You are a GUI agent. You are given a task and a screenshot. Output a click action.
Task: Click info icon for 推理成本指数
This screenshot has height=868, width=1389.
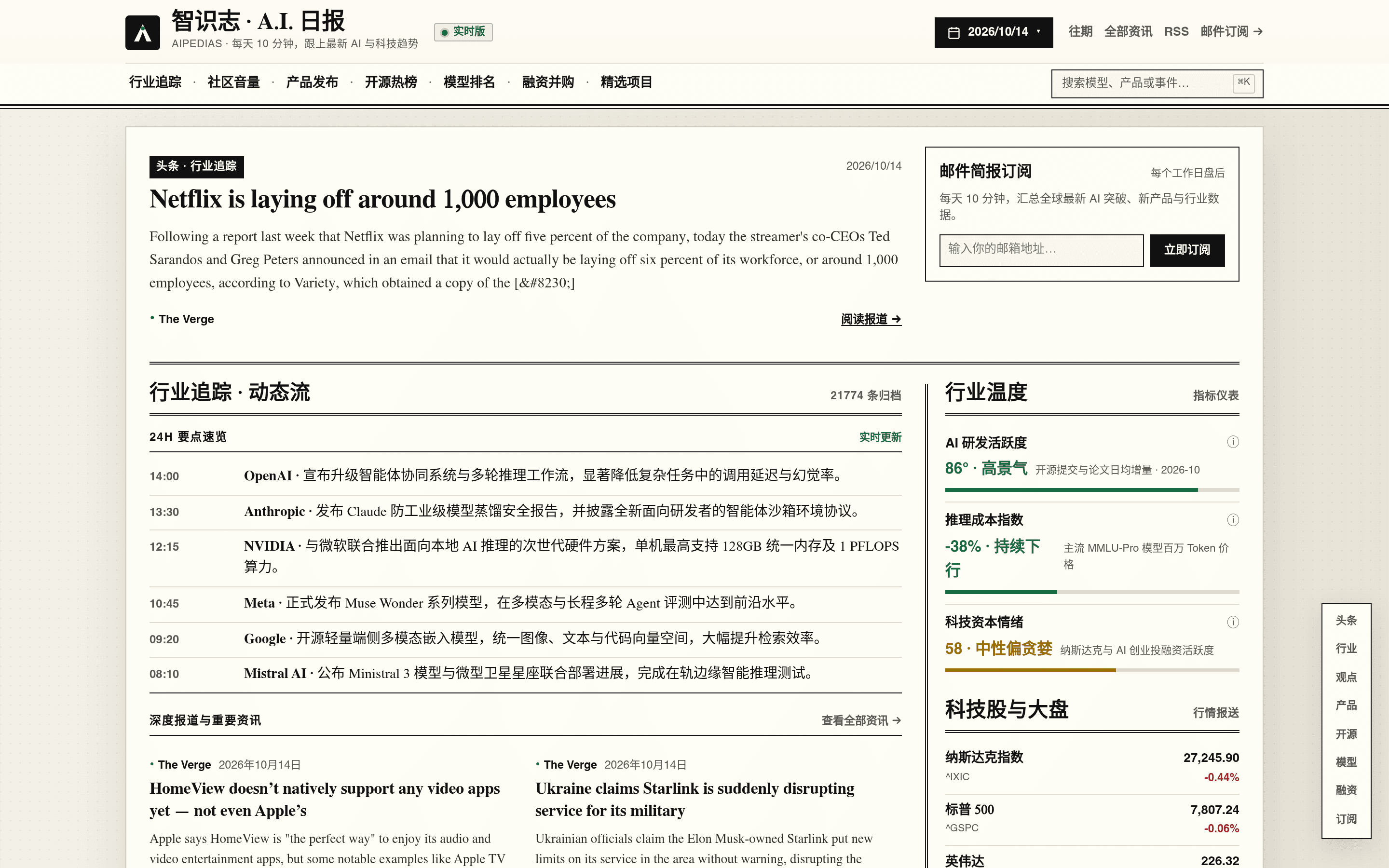1232,520
